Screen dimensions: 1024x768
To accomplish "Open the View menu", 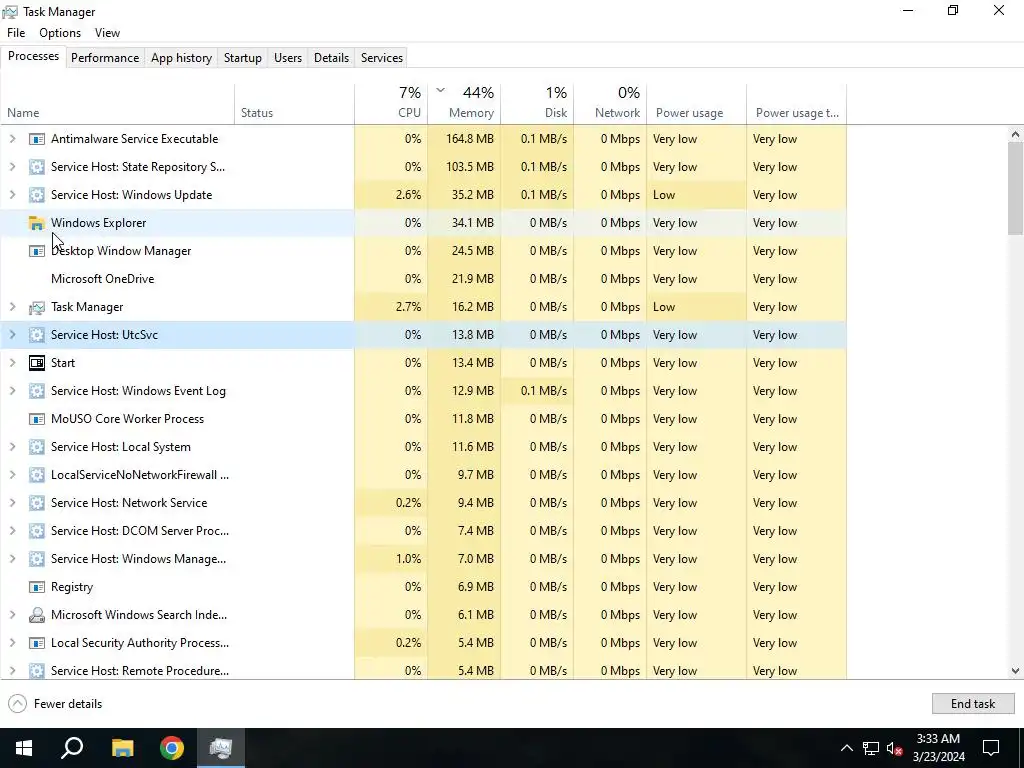I will (x=107, y=33).
